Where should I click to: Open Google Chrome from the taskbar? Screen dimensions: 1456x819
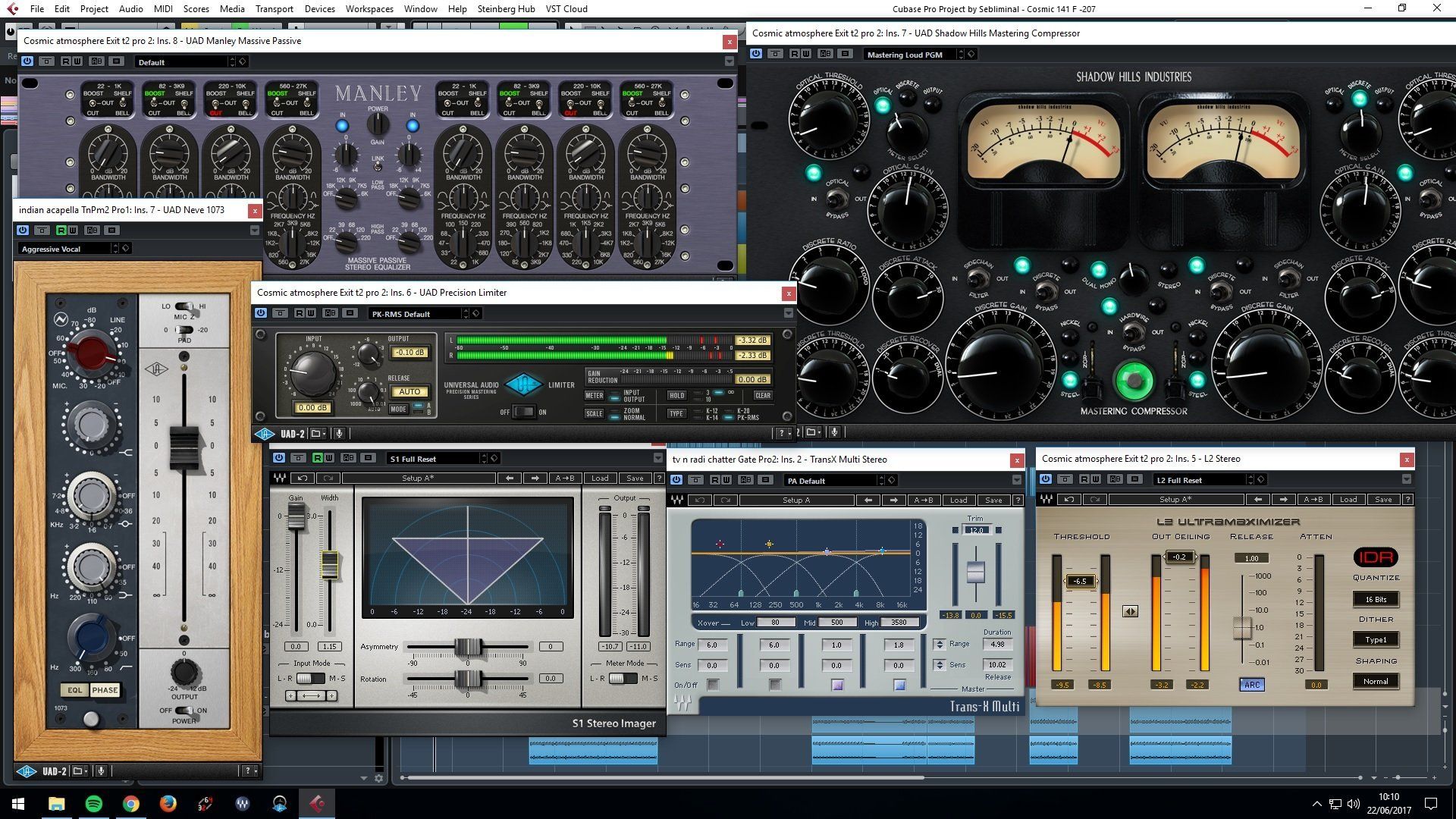point(131,803)
